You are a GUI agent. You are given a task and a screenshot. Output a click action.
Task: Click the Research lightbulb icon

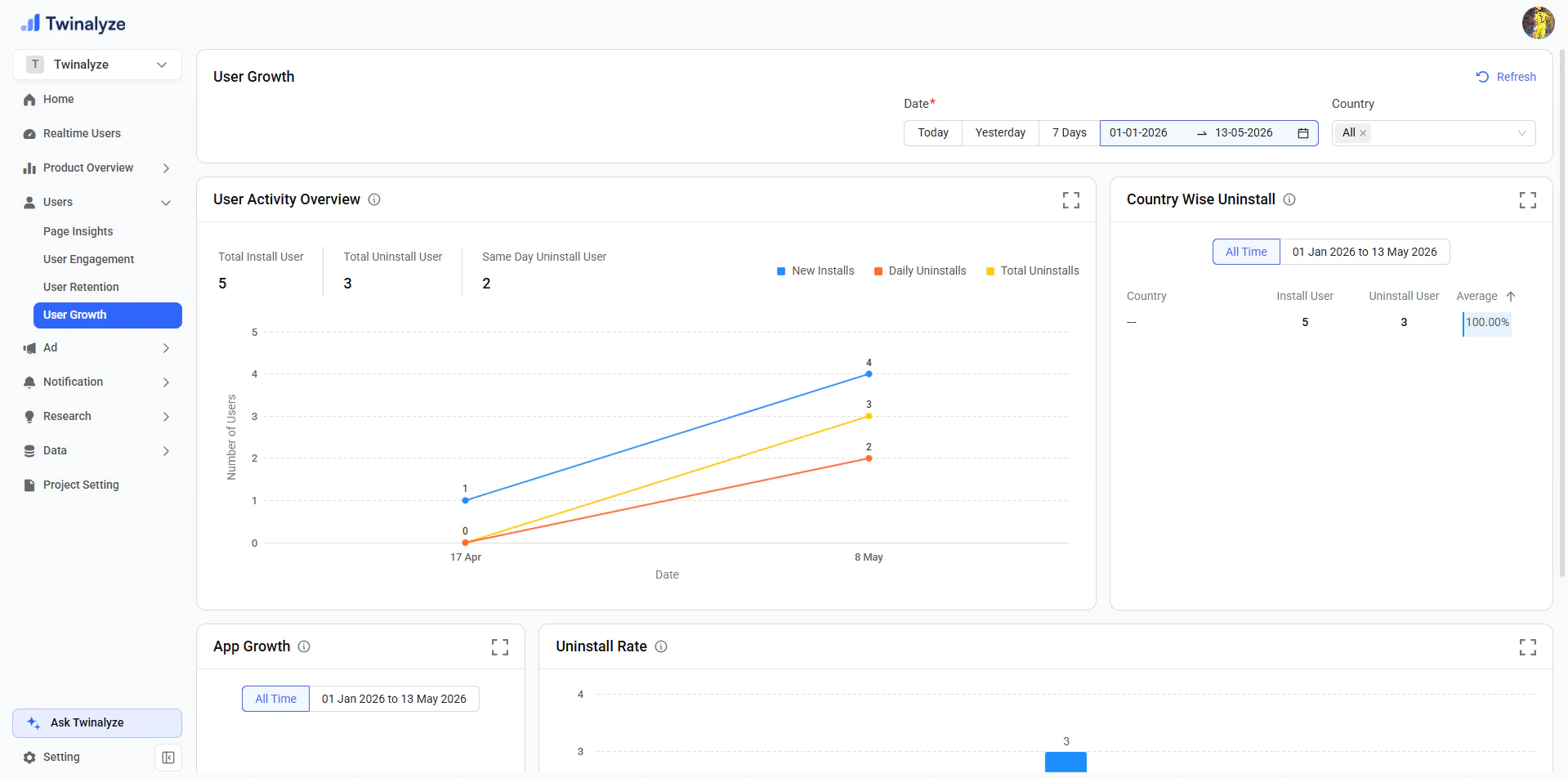pyautogui.click(x=29, y=417)
